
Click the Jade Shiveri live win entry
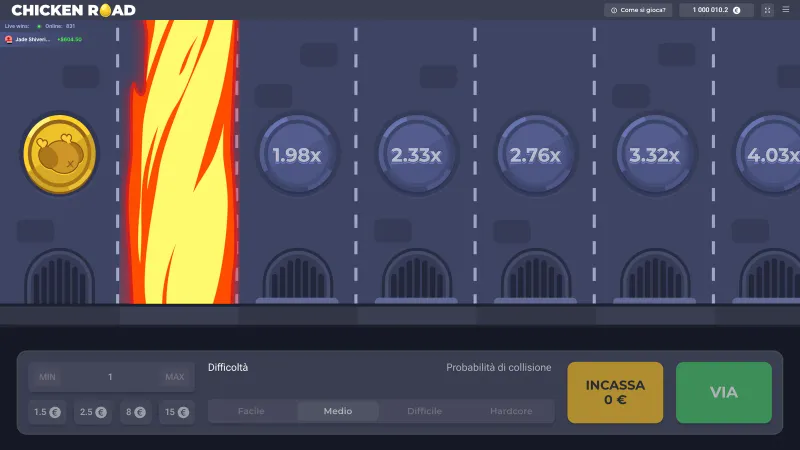point(43,39)
